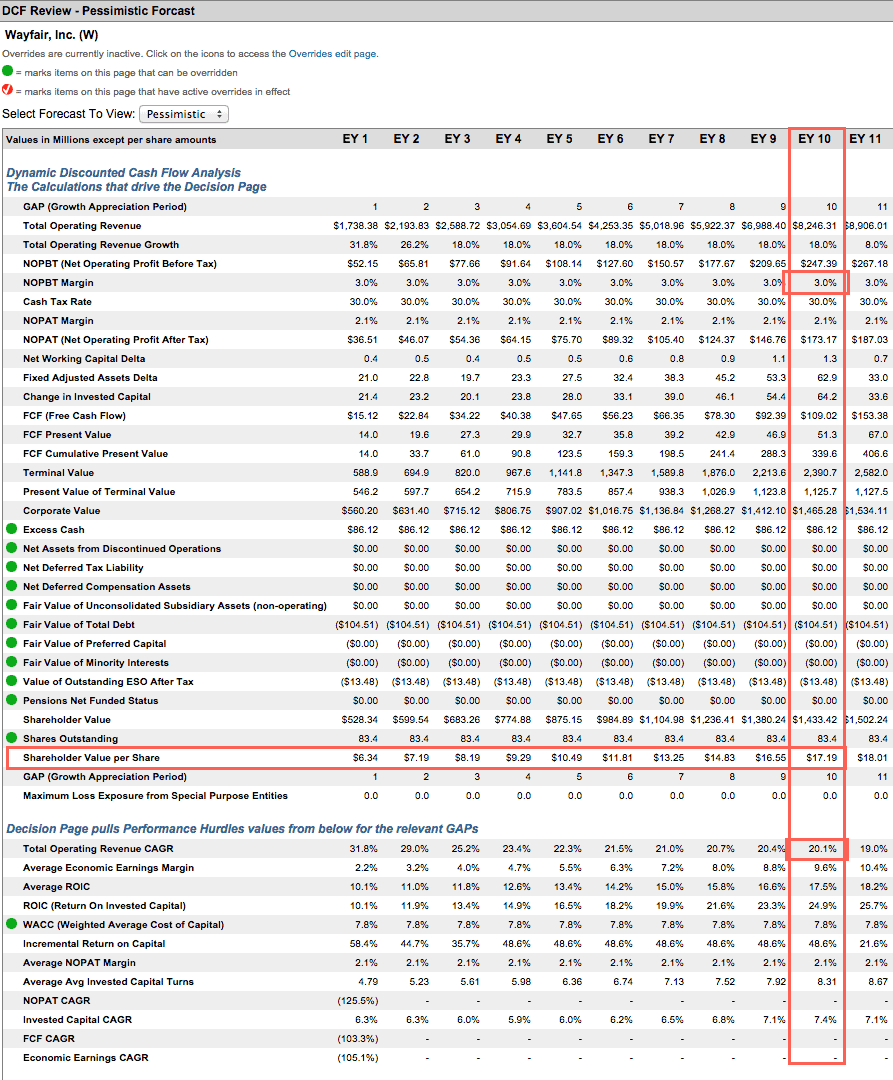Image resolution: width=893 pixels, height=1080 pixels.
Task: Click the FCF (Free Cash Flow) row label
Action: 74,415
